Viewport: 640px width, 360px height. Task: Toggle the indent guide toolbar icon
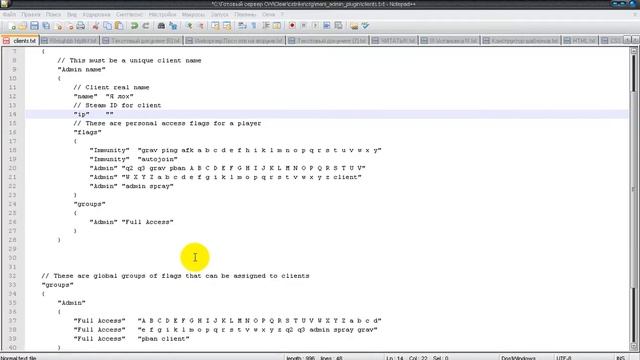point(265,26)
